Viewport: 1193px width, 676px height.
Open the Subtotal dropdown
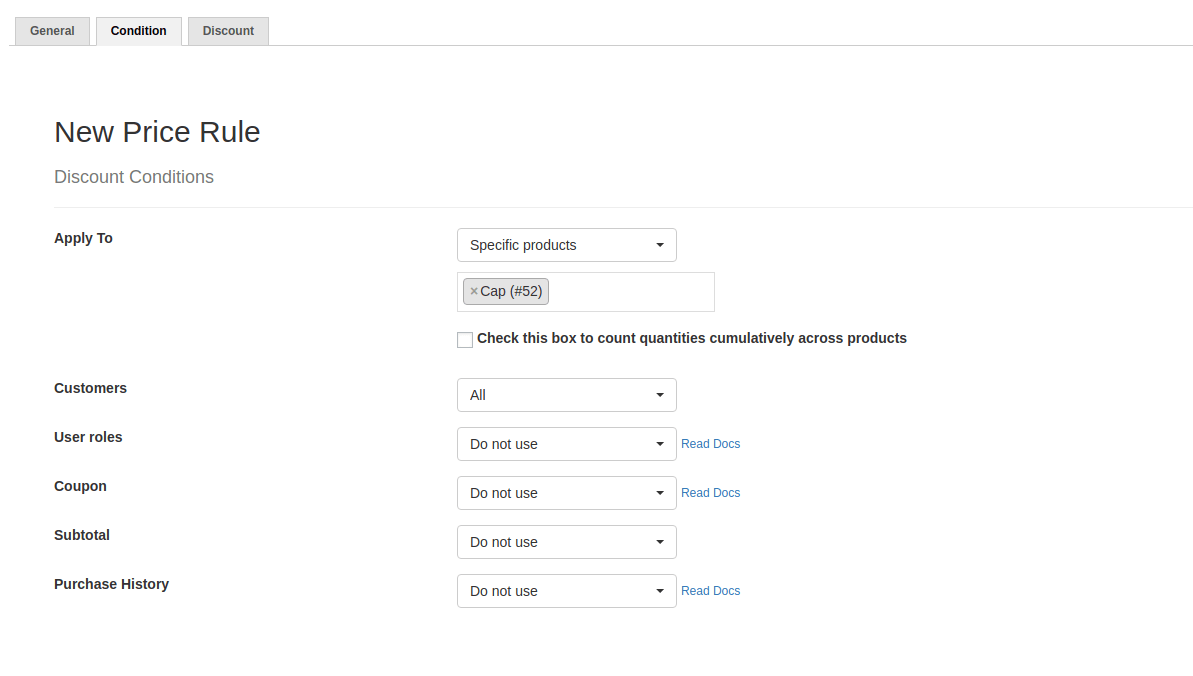[x=566, y=542]
